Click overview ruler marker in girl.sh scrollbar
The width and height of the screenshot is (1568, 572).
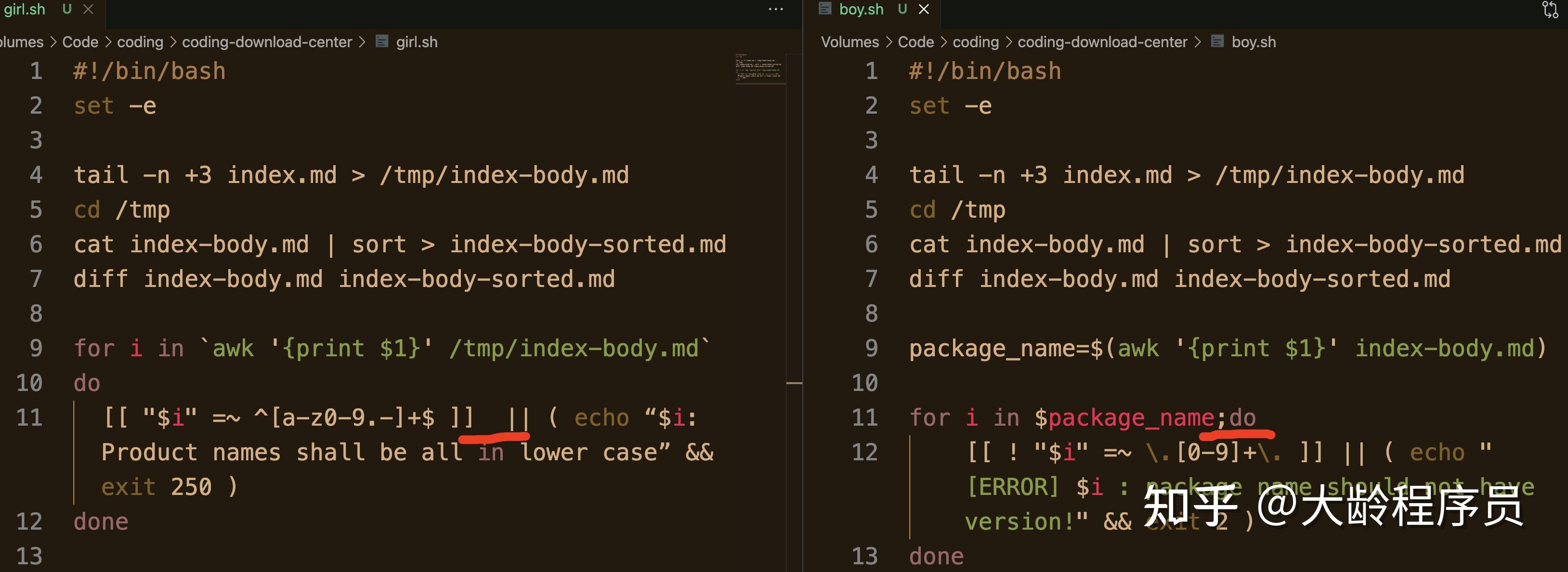click(x=794, y=383)
